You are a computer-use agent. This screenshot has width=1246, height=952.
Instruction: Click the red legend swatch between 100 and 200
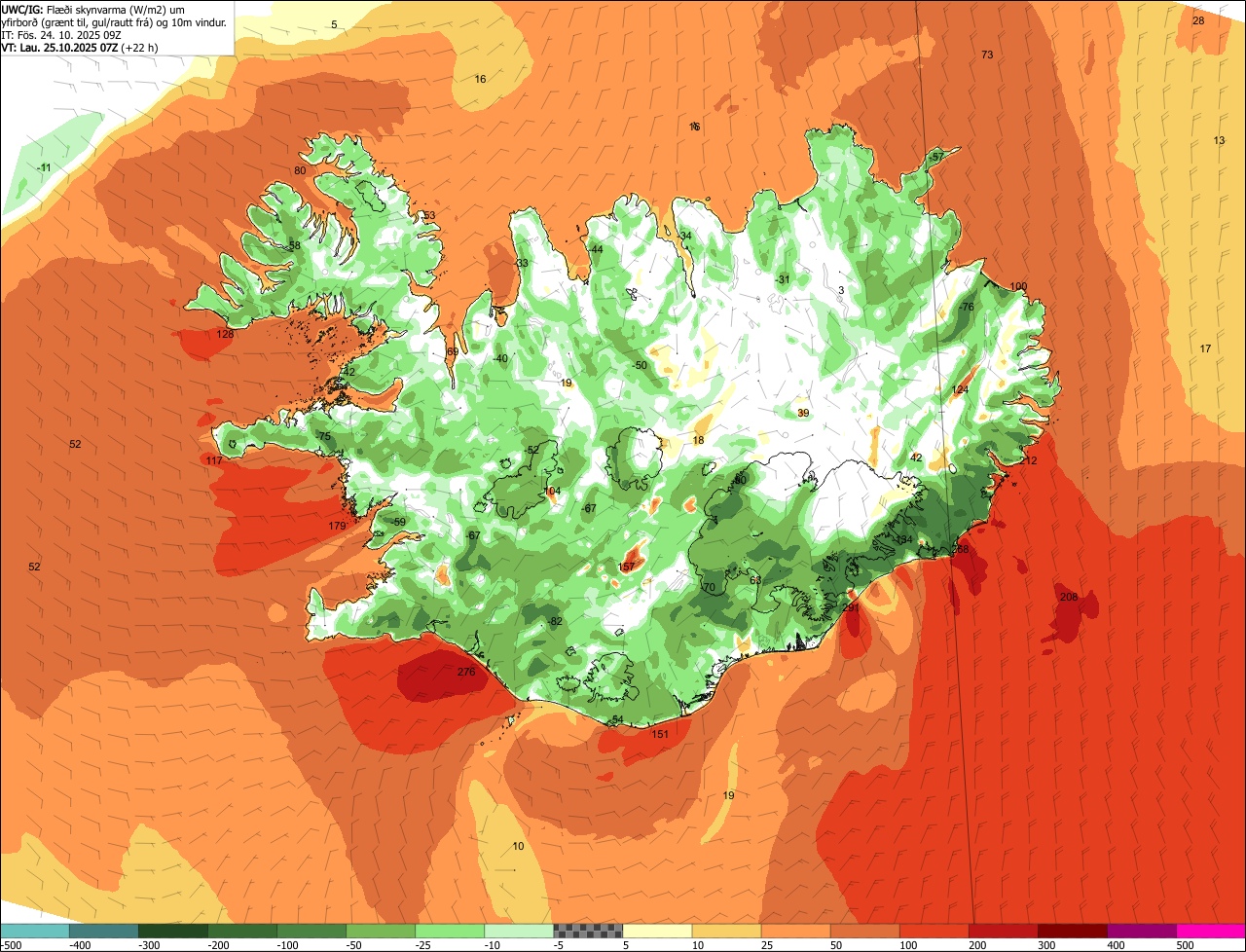pos(934,932)
